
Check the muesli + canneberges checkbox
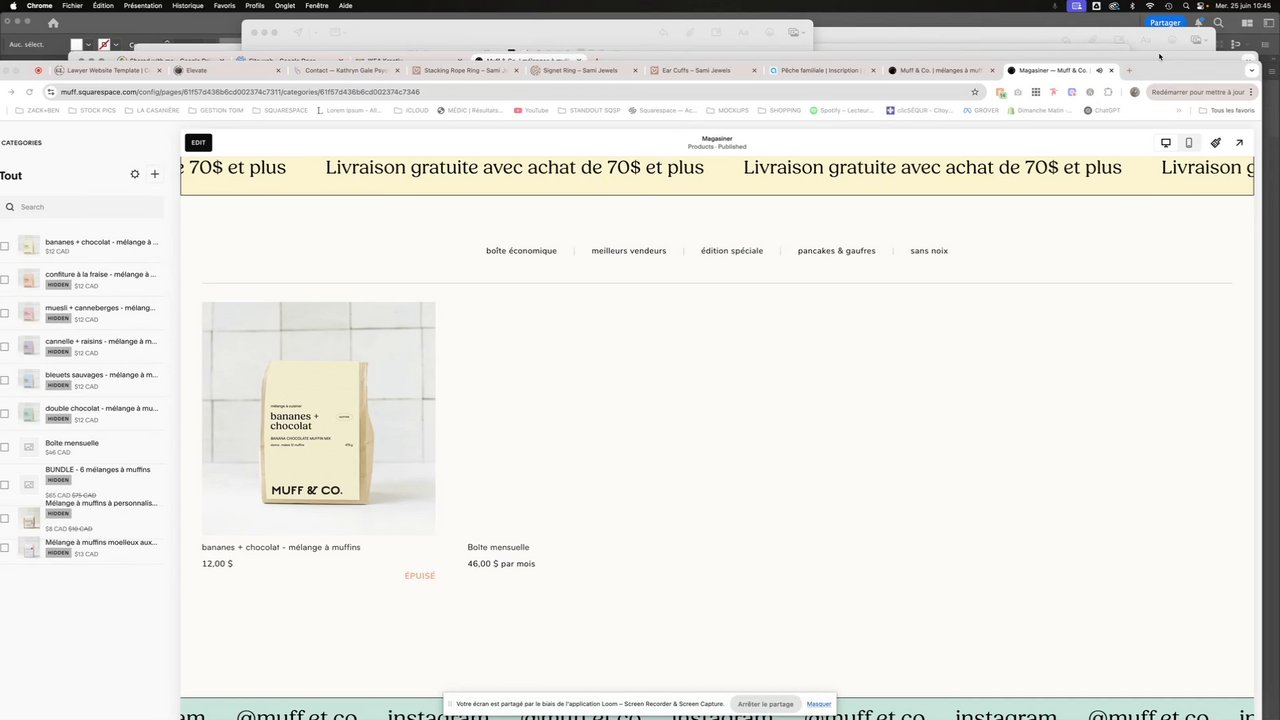[x=5, y=313]
